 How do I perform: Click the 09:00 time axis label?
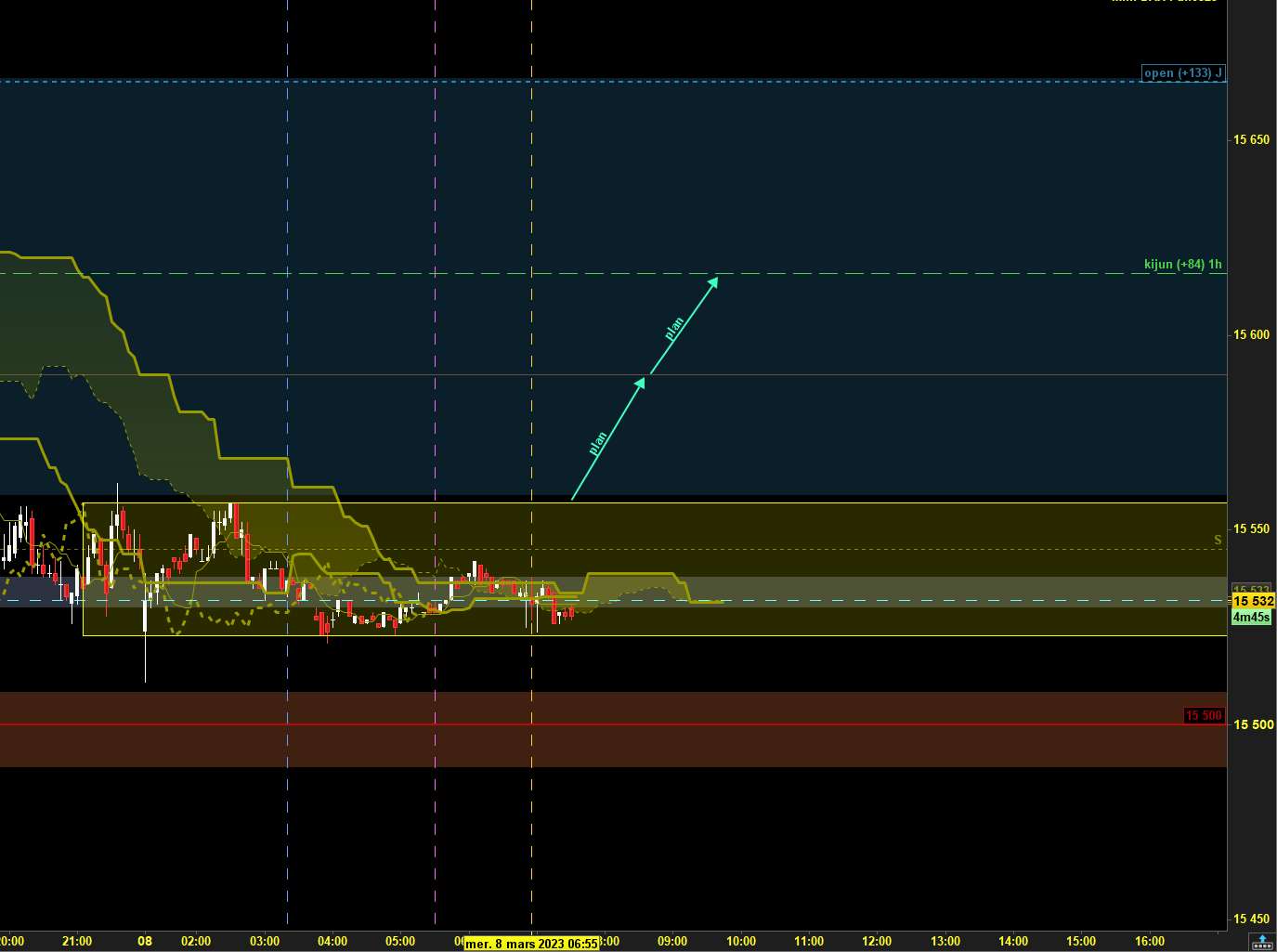point(672,941)
